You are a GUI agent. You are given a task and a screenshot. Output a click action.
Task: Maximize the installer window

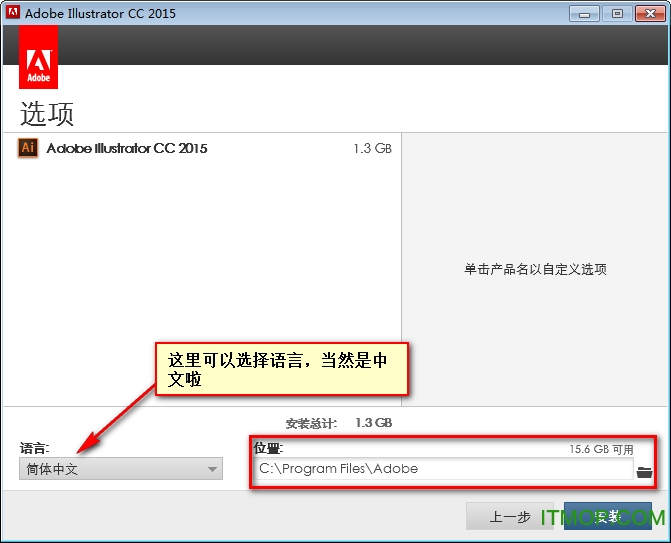click(617, 14)
